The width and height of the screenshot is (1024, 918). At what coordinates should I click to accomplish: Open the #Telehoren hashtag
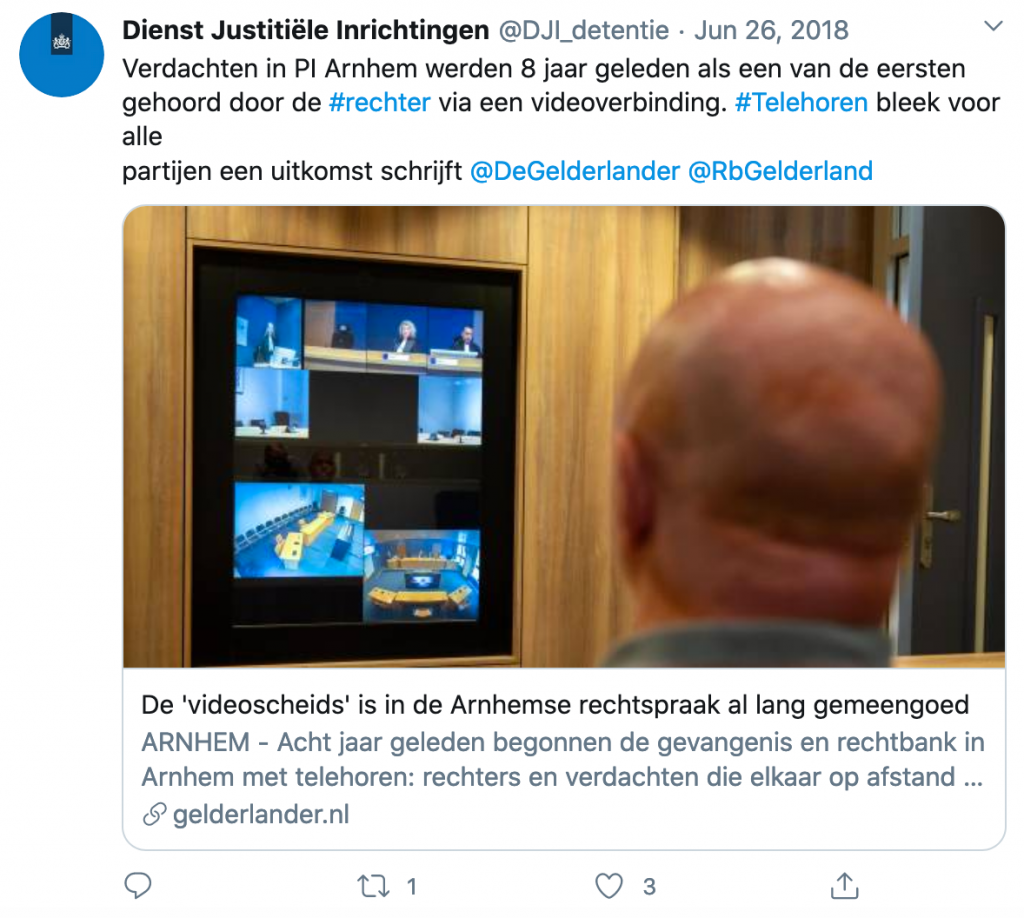801,103
